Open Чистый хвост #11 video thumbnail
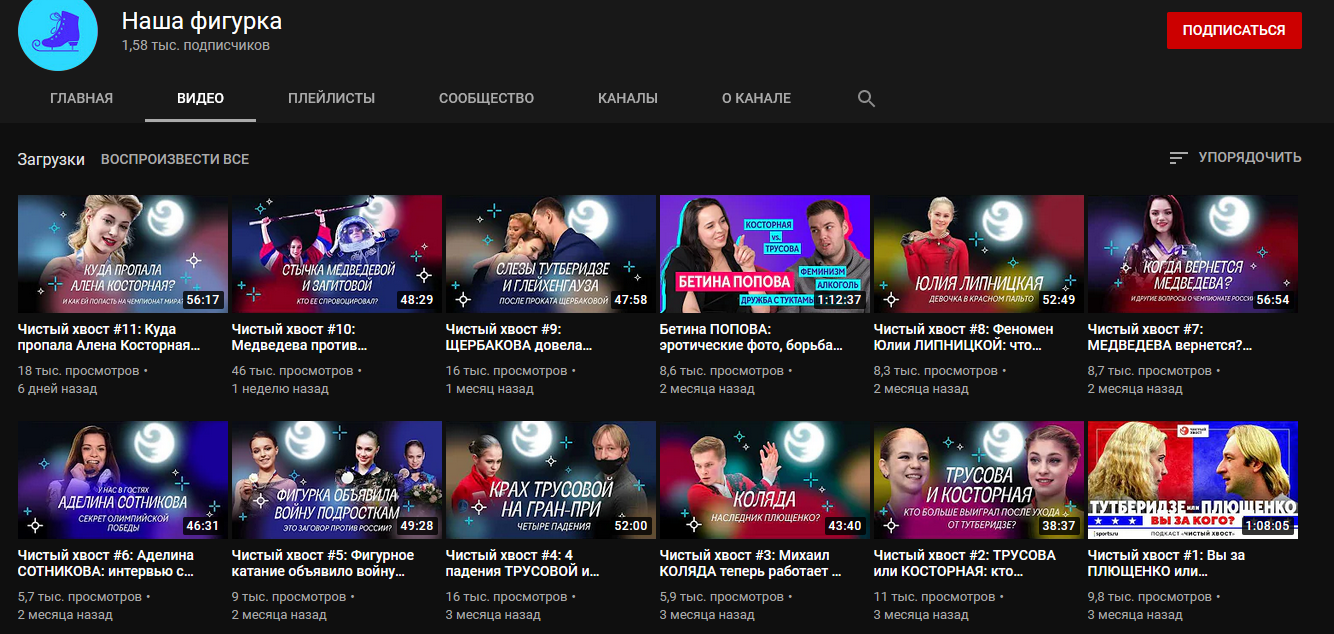 coord(123,254)
